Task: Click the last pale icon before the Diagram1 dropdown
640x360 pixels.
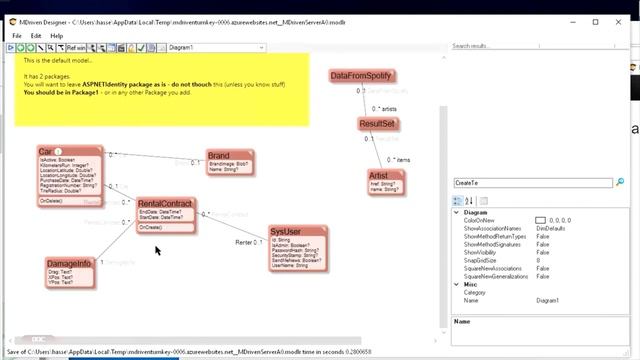Action: coord(161,48)
